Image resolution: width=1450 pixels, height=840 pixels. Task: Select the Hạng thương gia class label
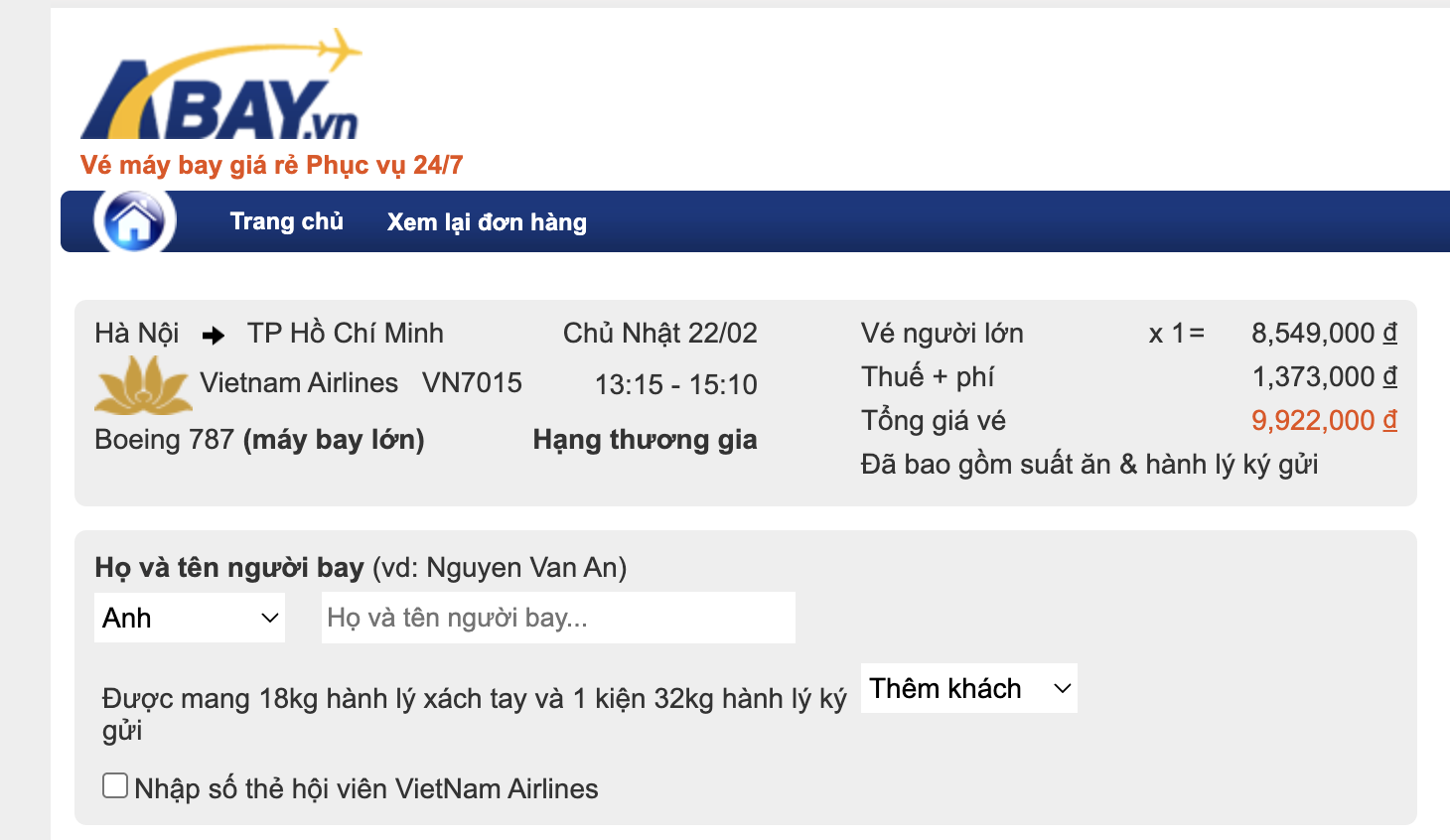(x=644, y=439)
